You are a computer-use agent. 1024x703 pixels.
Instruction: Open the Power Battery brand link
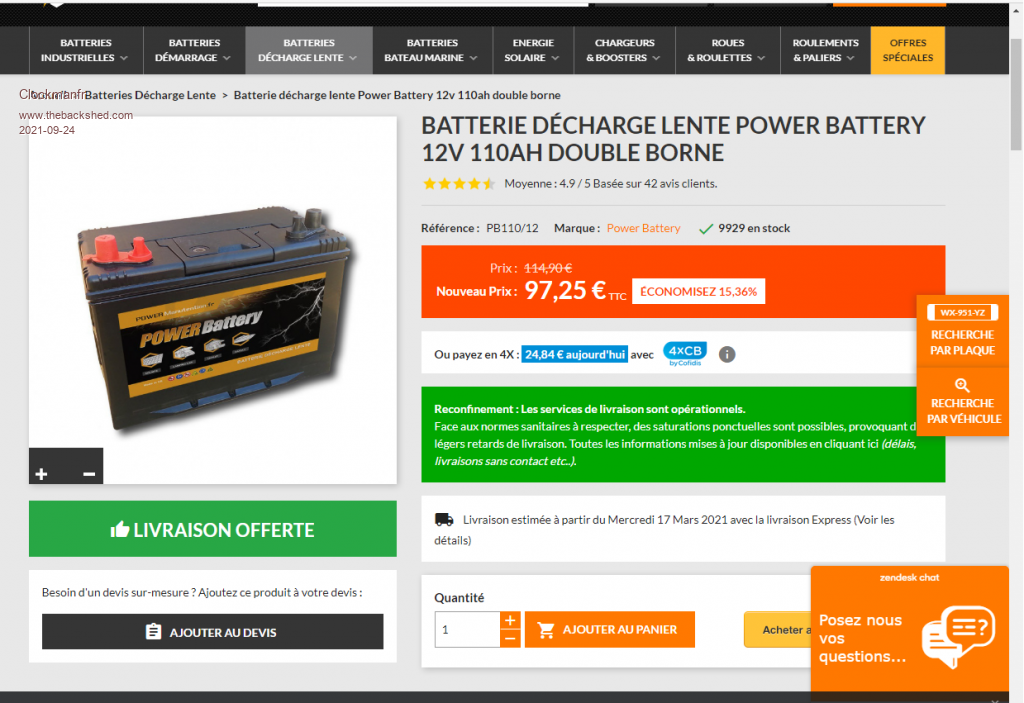[643, 228]
